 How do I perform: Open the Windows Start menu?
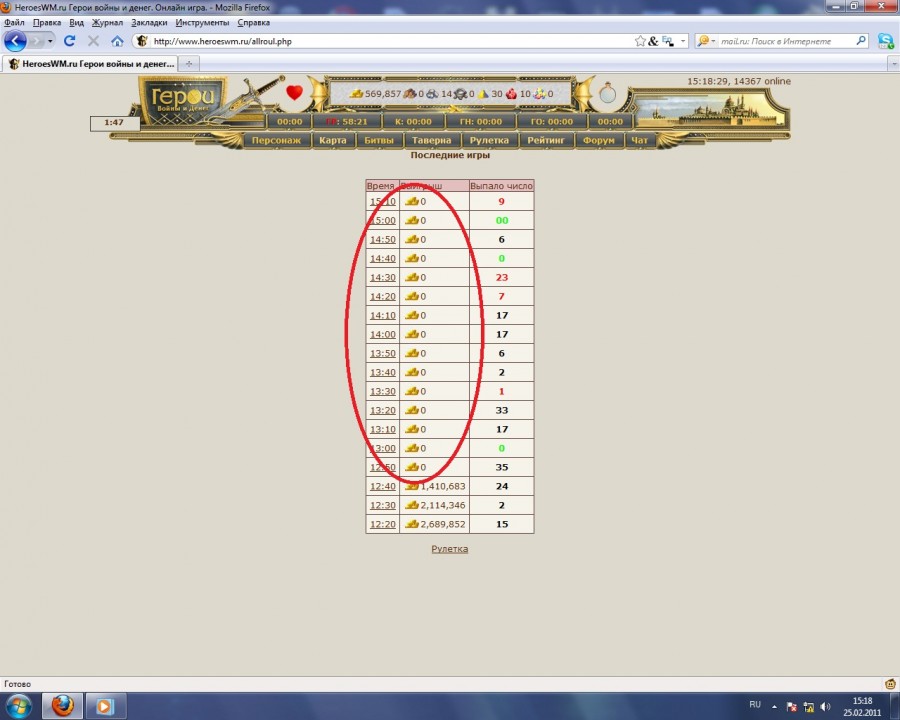coord(20,705)
